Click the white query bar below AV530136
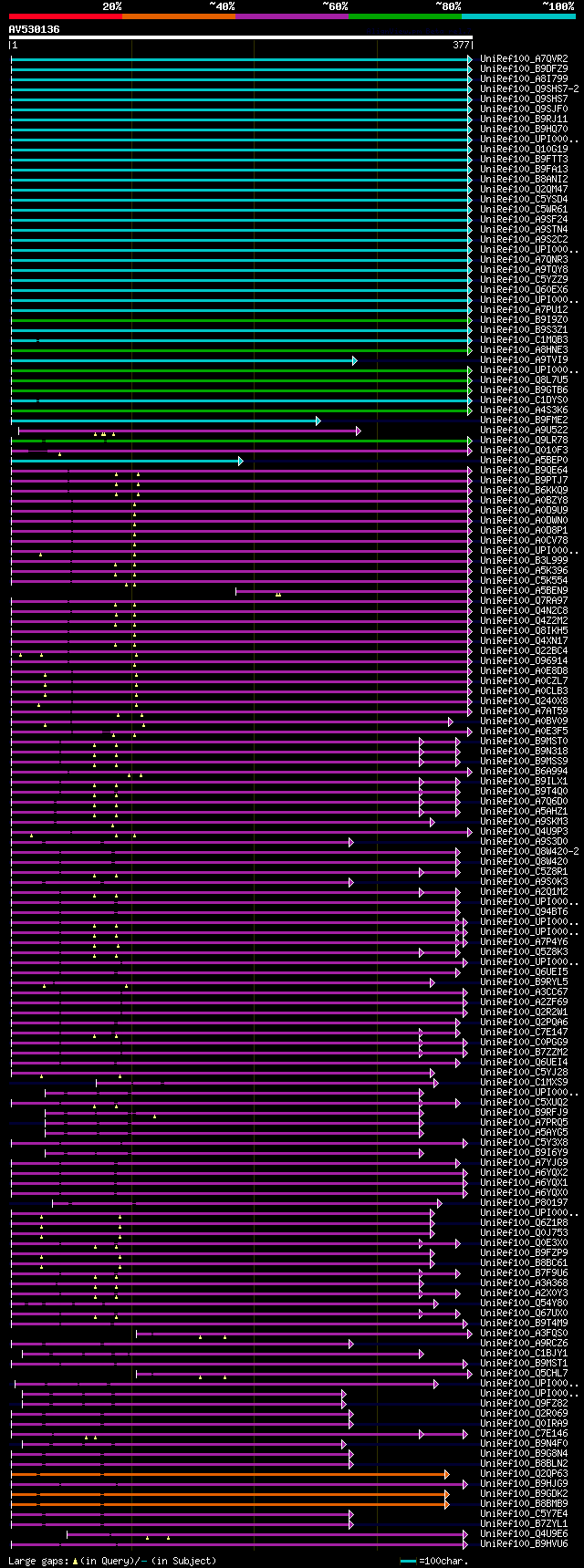The width and height of the screenshot is (584, 1568). [x=241, y=38]
